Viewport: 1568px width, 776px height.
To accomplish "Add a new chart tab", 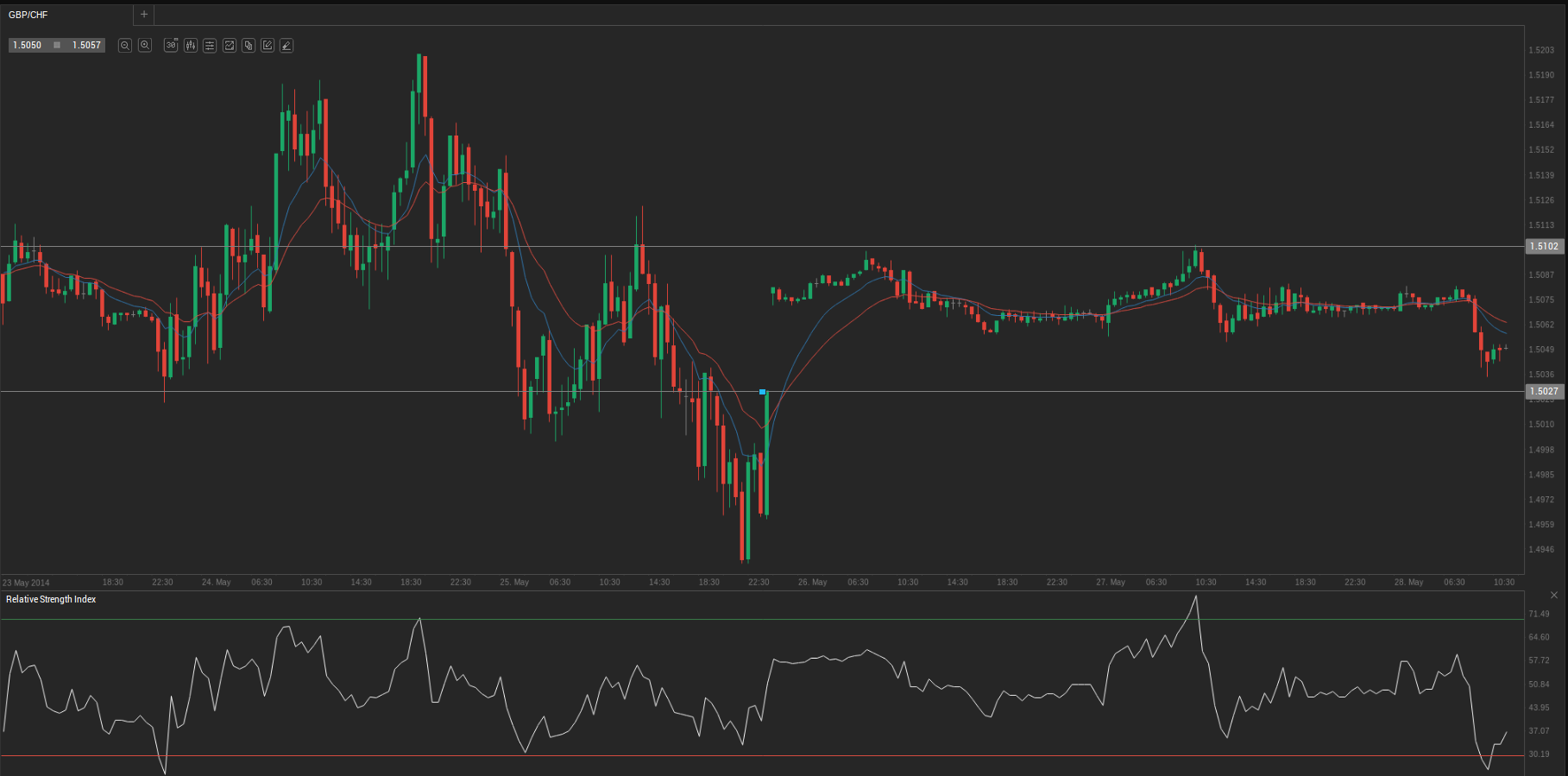I will [x=144, y=14].
